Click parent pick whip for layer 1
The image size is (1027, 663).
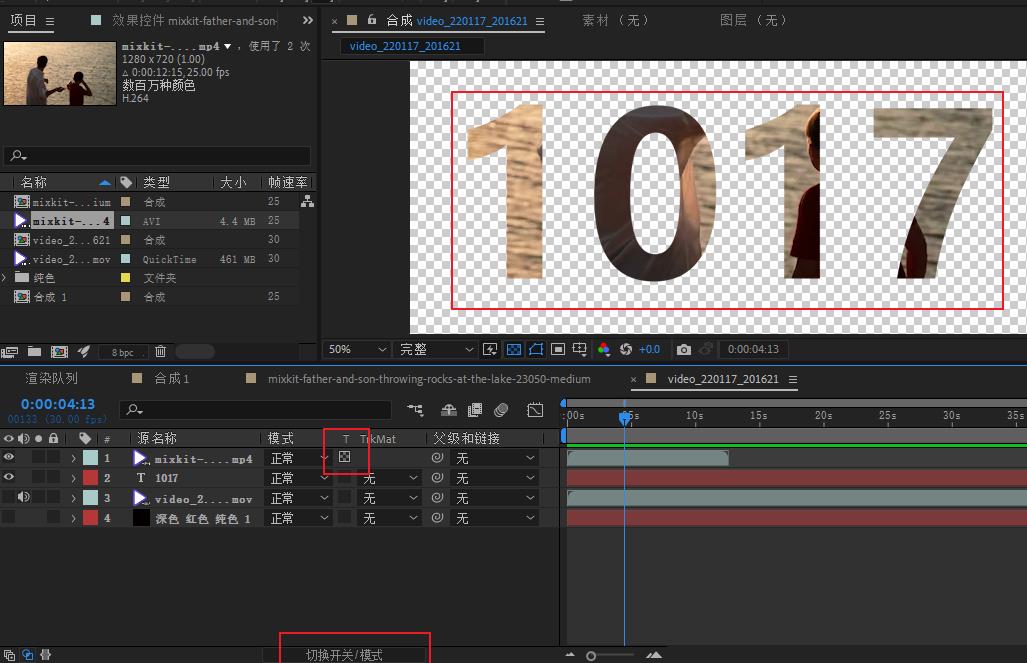point(438,457)
